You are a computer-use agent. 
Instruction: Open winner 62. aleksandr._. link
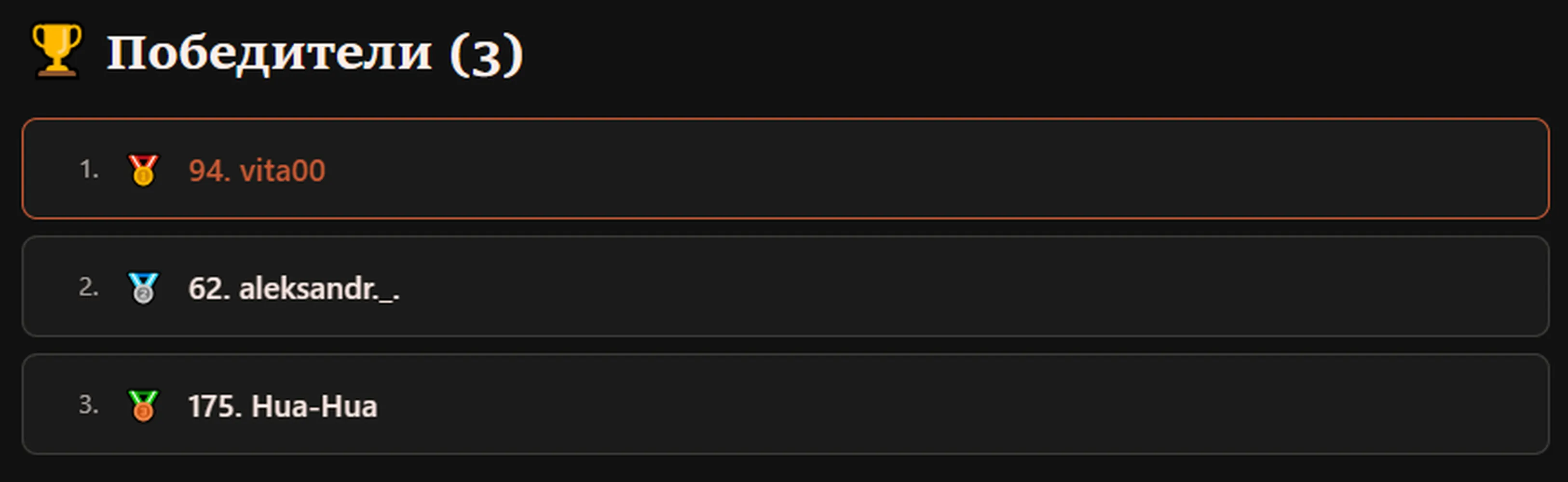click(294, 288)
